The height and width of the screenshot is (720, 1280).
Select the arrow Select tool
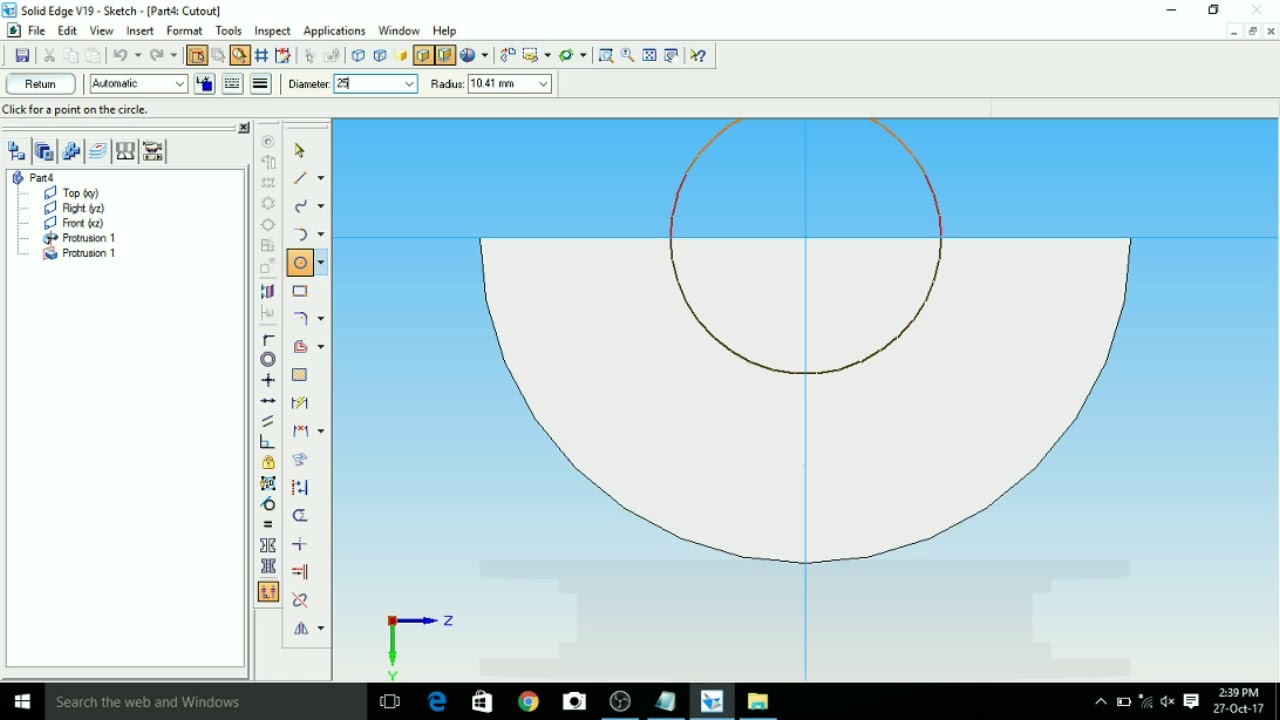pyautogui.click(x=300, y=150)
